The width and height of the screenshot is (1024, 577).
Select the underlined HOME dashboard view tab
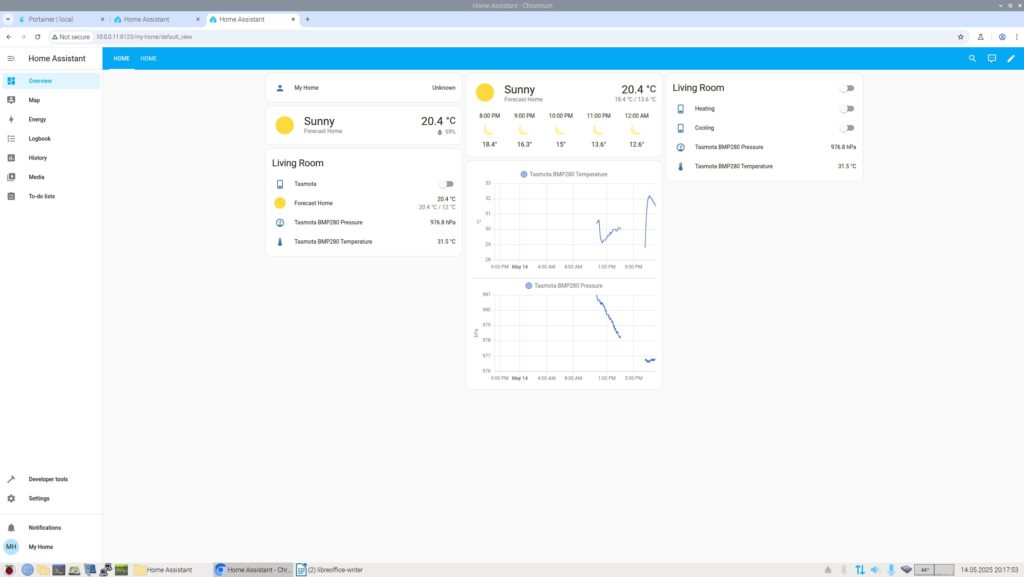click(x=121, y=59)
